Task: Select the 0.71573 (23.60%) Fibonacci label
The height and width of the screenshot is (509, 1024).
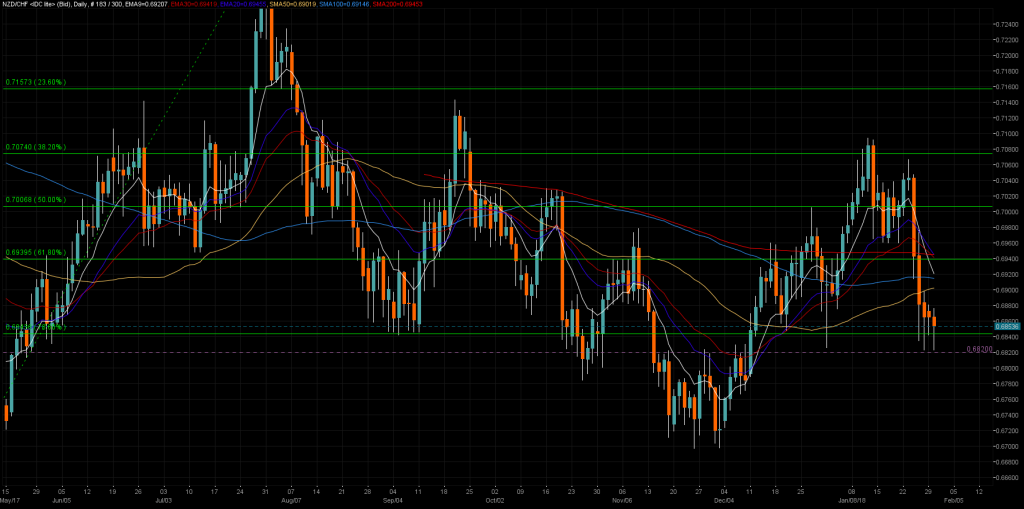Action: point(36,83)
